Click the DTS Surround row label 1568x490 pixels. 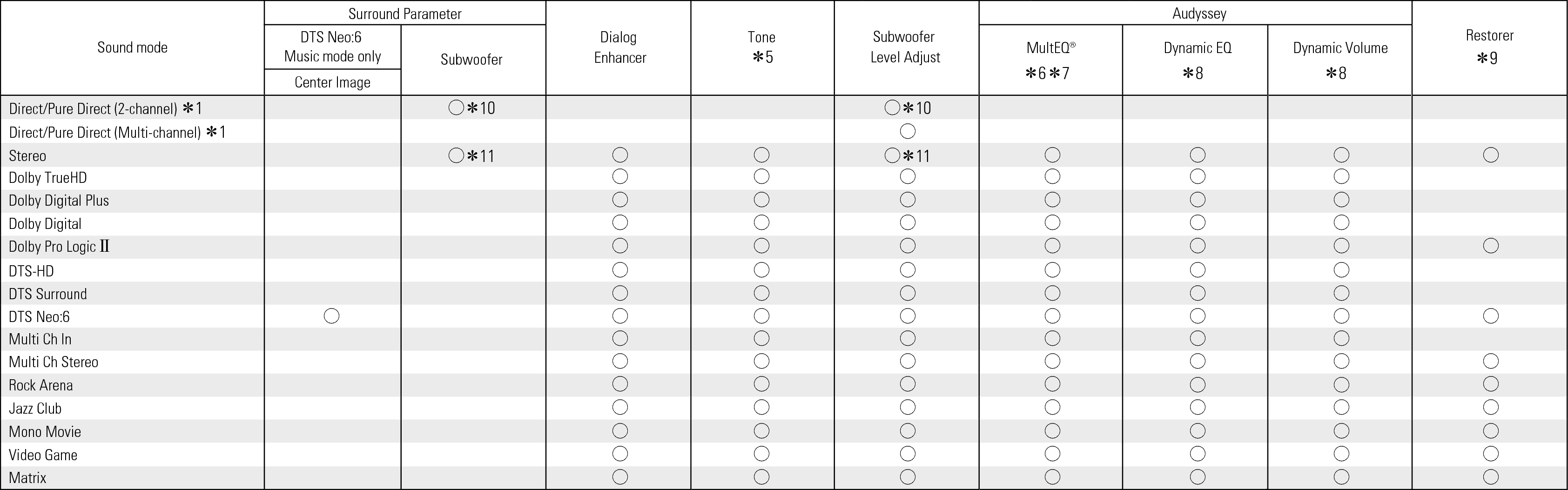point(48,294)
